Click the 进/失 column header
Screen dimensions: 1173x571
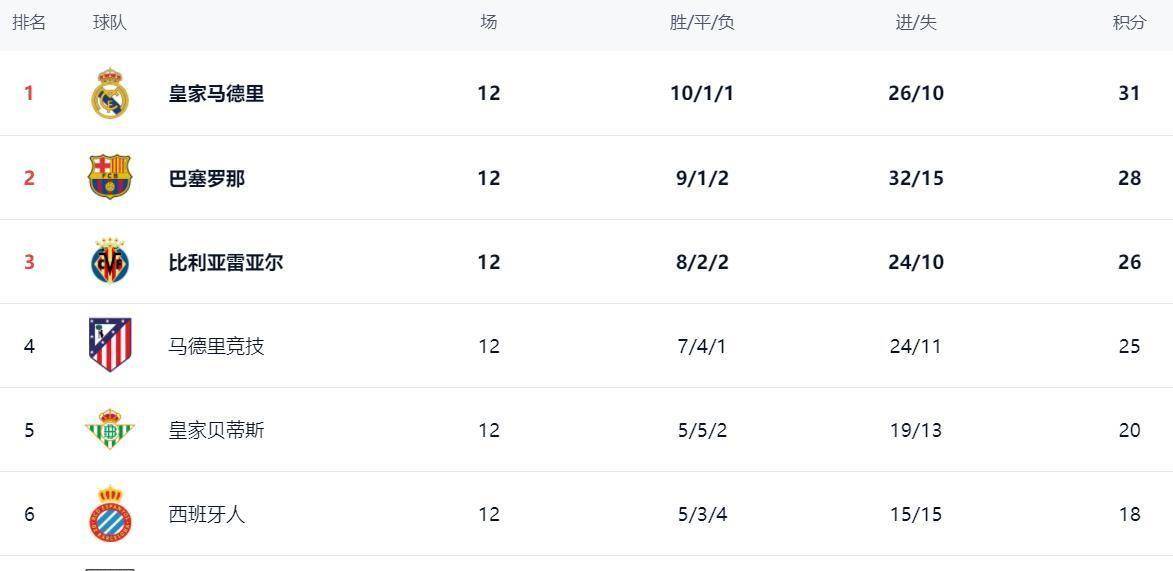pos(916,22)
